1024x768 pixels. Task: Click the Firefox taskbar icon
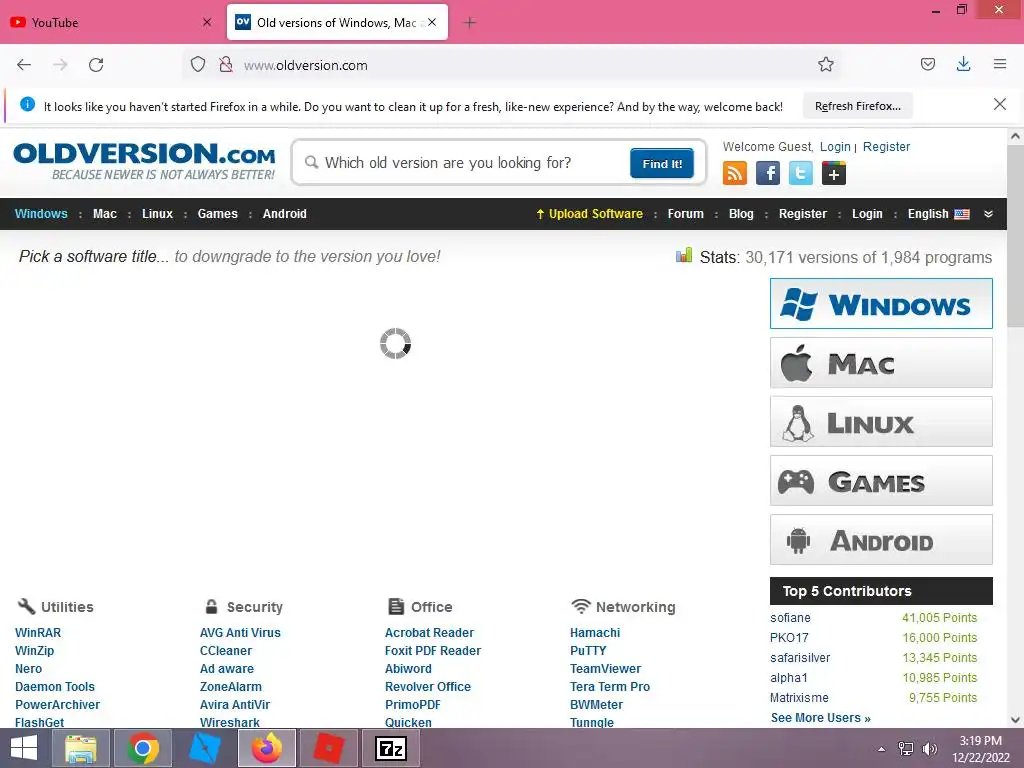267,748
